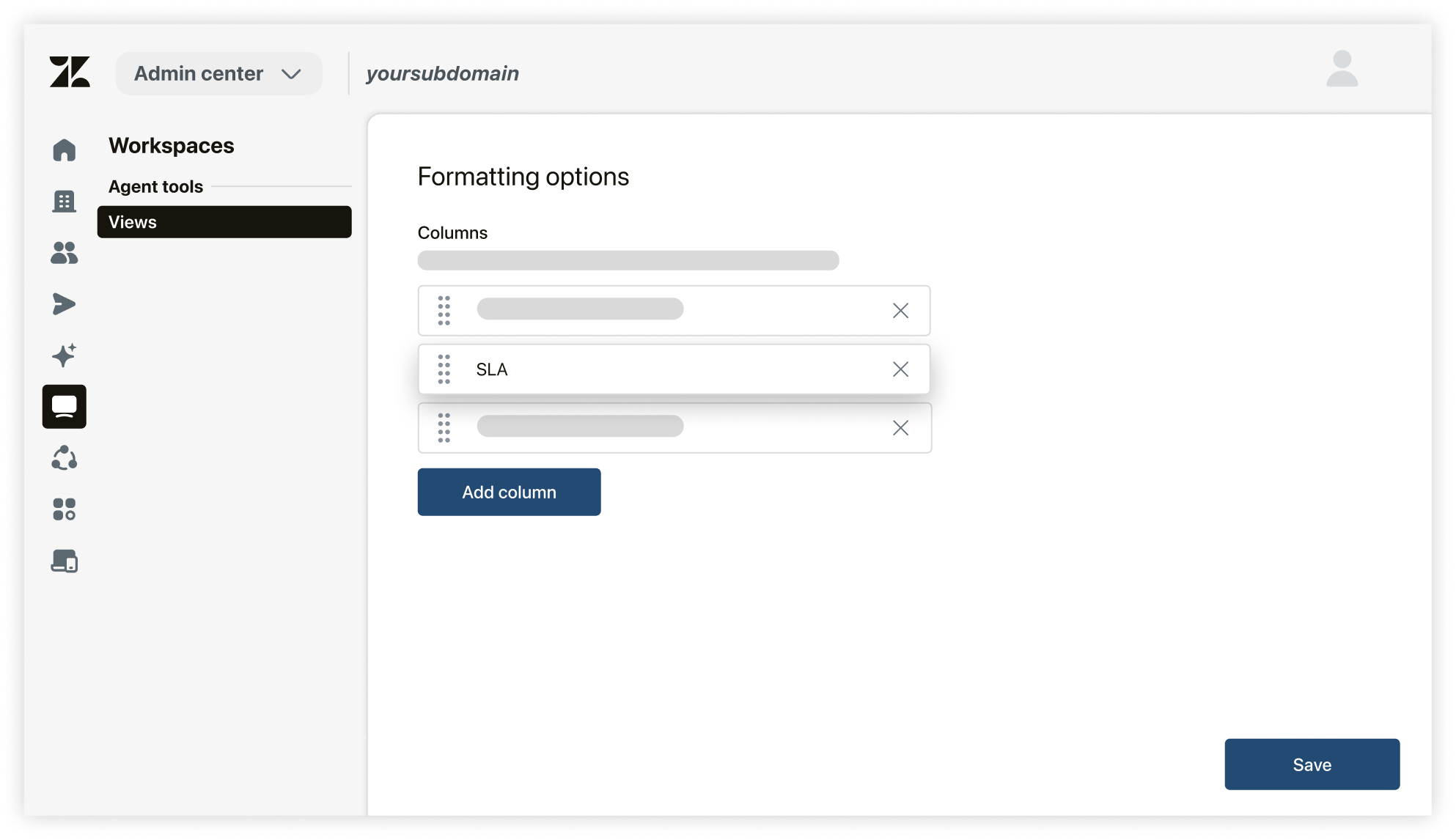
Task: Click the Channels send icon
Action: [65, 303]
